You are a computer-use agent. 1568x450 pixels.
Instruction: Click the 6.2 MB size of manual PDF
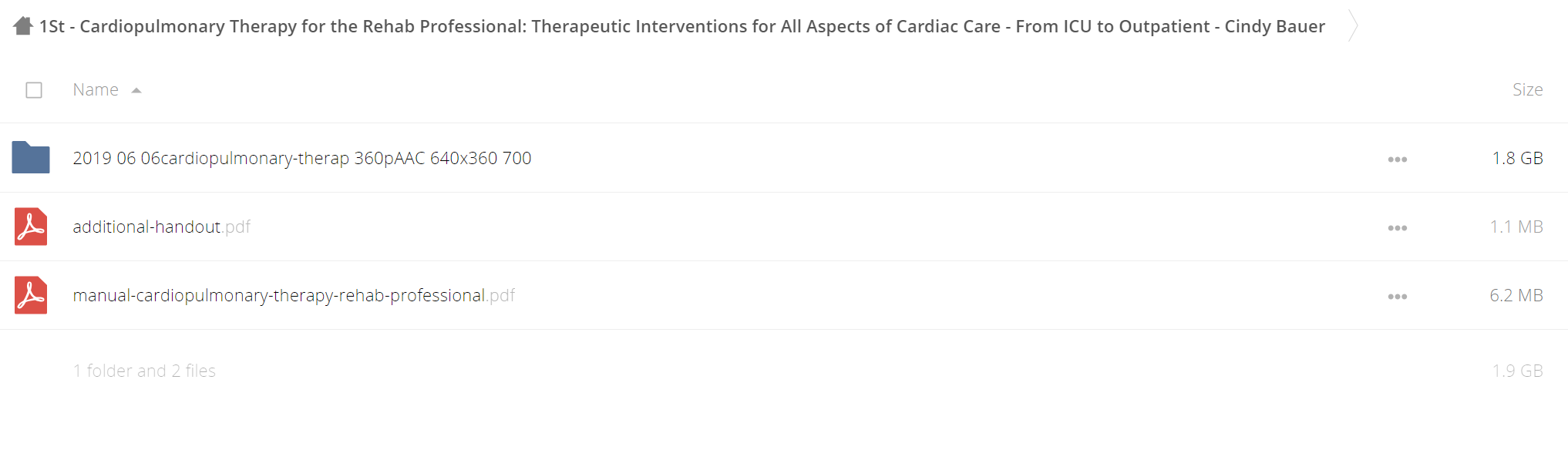point(1516,295)
